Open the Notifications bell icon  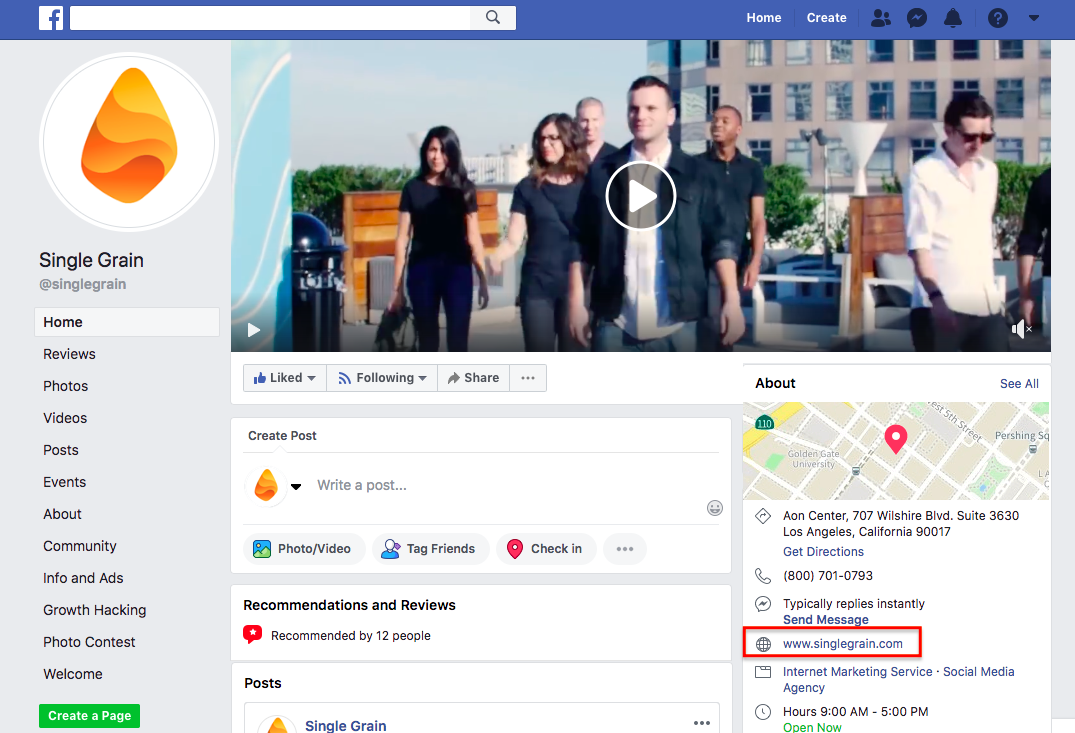click(x=953, y=18)
